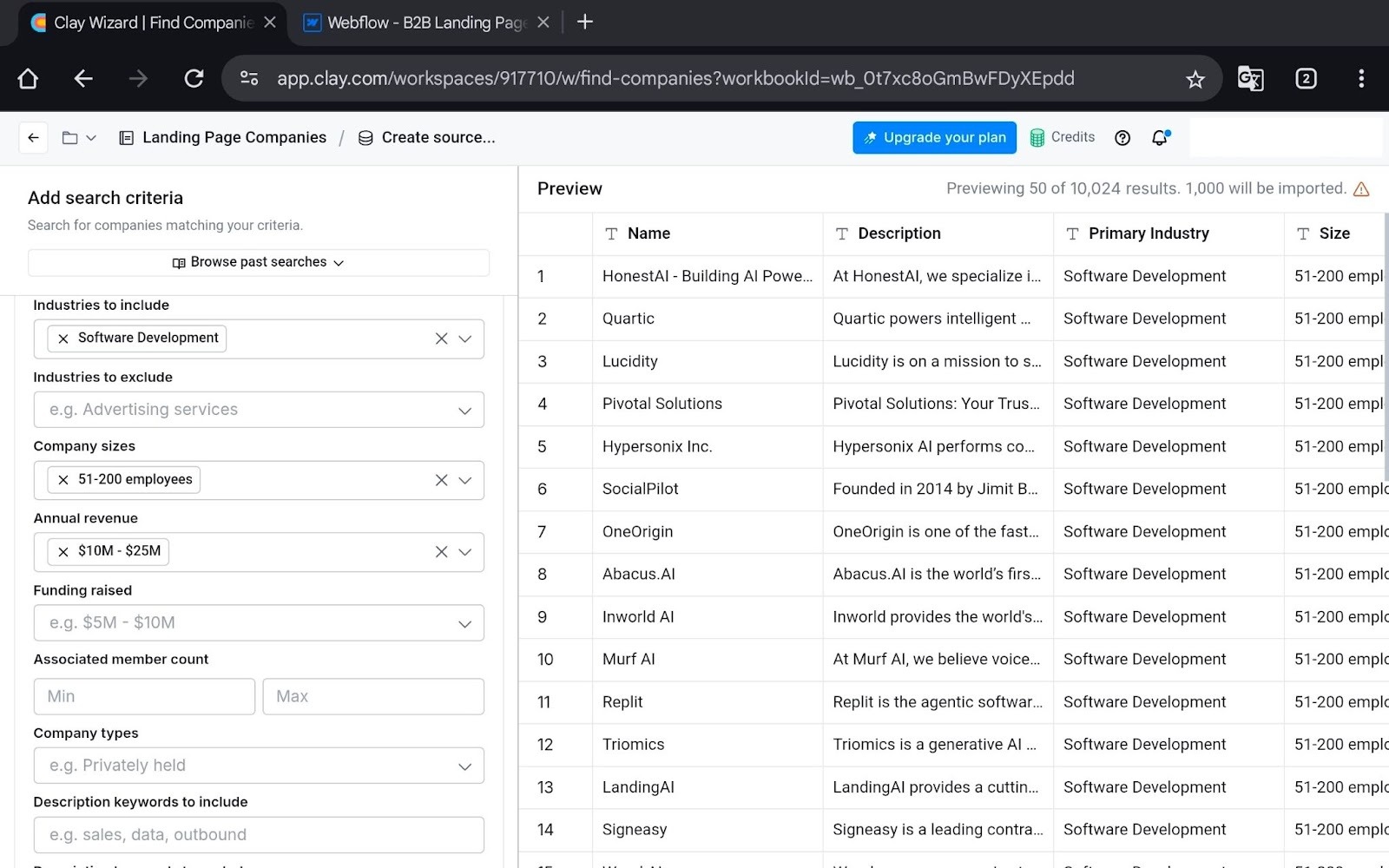Open Landing Page Companies workbook breadcrumb
Image resolution: width=1389 pixels, height=868 pixels.
click(223, 137)
